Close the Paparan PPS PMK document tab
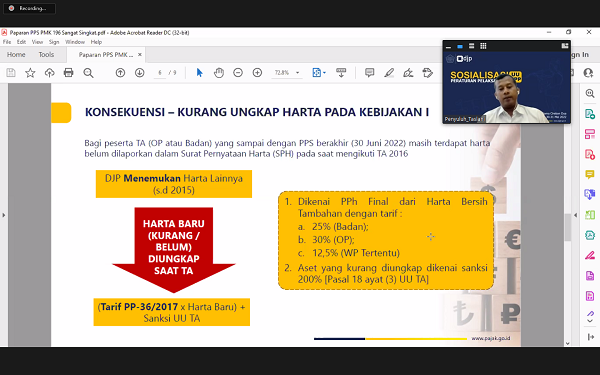Viewport: 600px width, 375px height. (x=140, y=55)
